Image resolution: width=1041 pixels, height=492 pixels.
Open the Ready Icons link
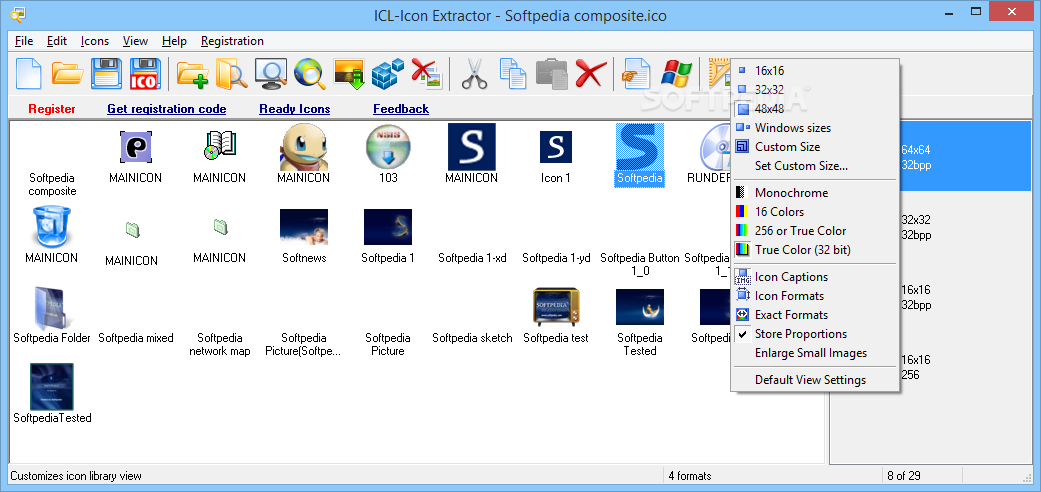point(295,109)
